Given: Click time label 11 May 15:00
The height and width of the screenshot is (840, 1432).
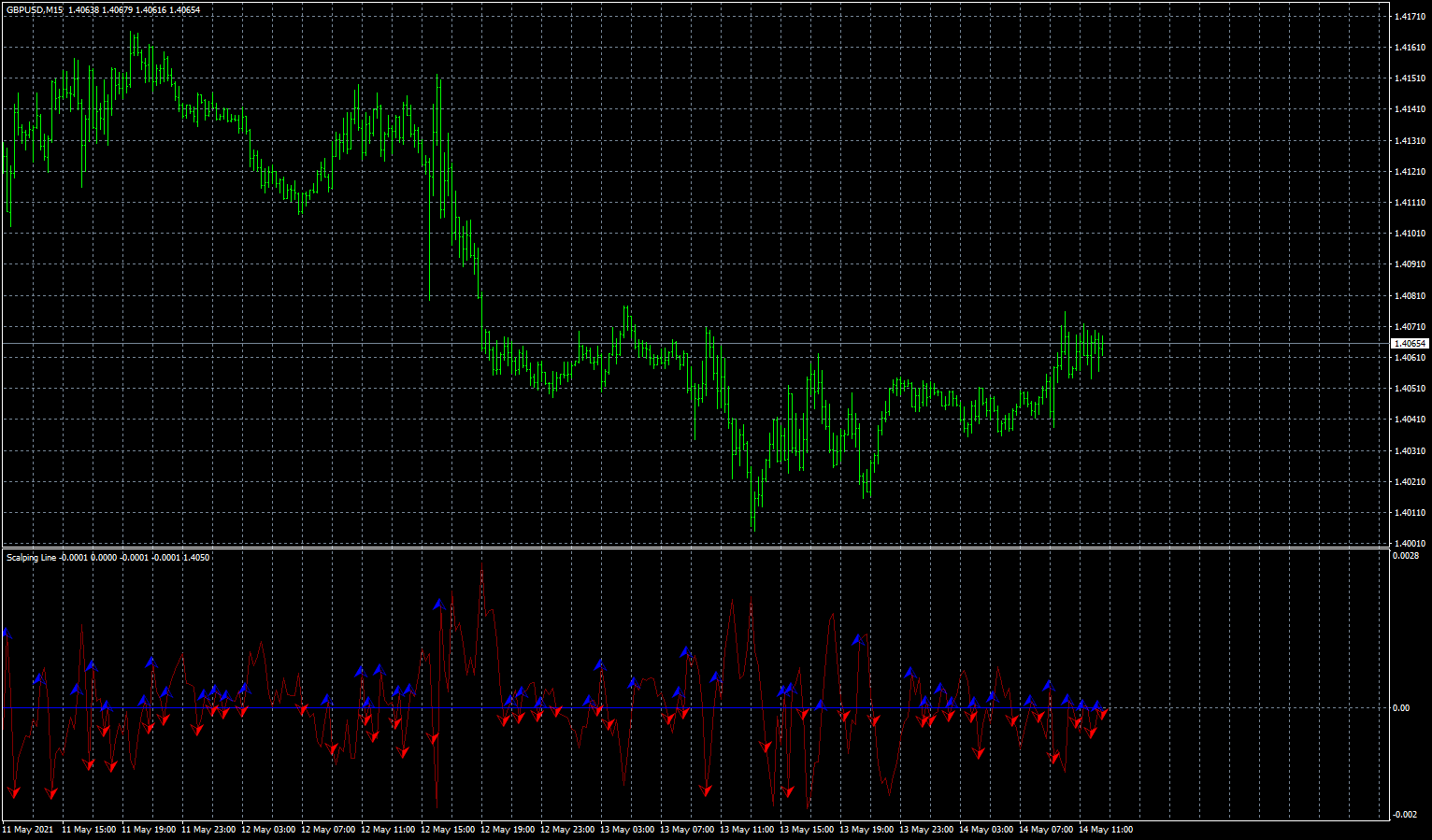Looking at the screenshot, I should (89, 830).
